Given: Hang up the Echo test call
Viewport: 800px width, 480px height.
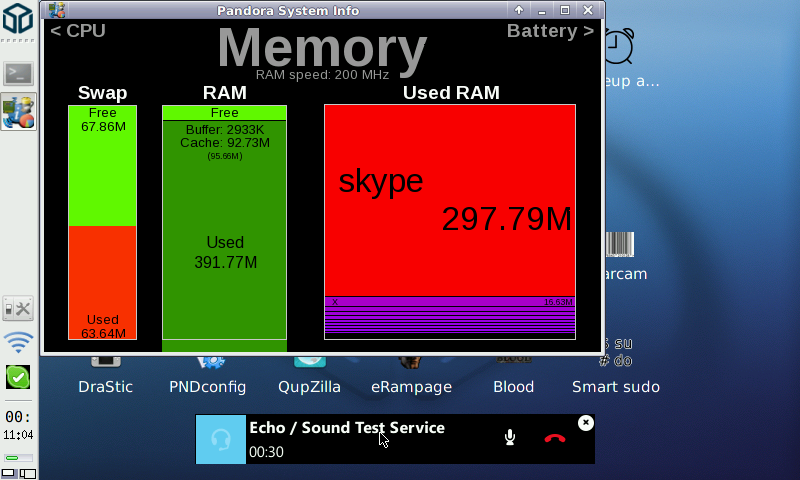Looking at the screenshot, I should (x=555, y=438).
